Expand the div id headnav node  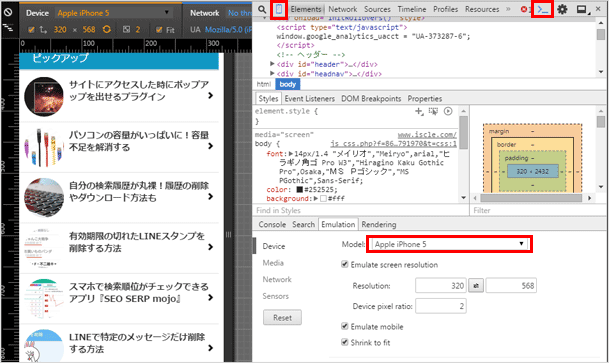point(272,73)
